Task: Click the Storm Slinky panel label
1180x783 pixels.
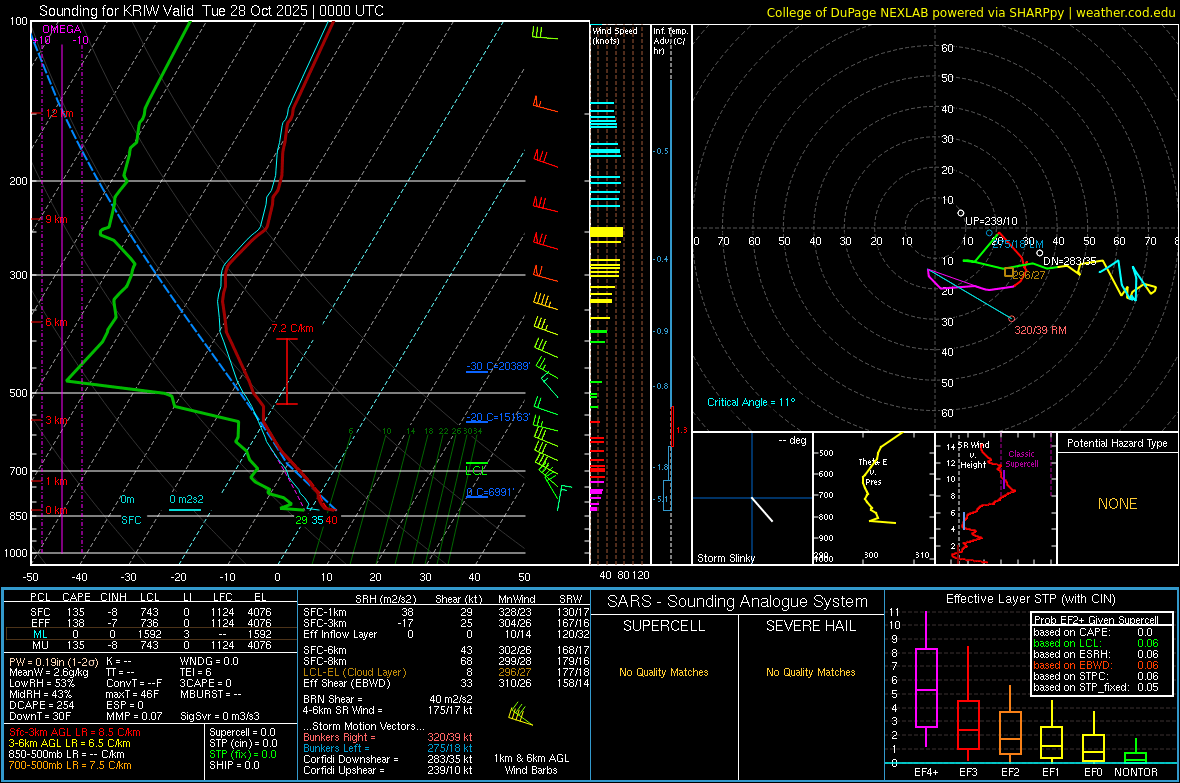Action: (x=725, y=558)
